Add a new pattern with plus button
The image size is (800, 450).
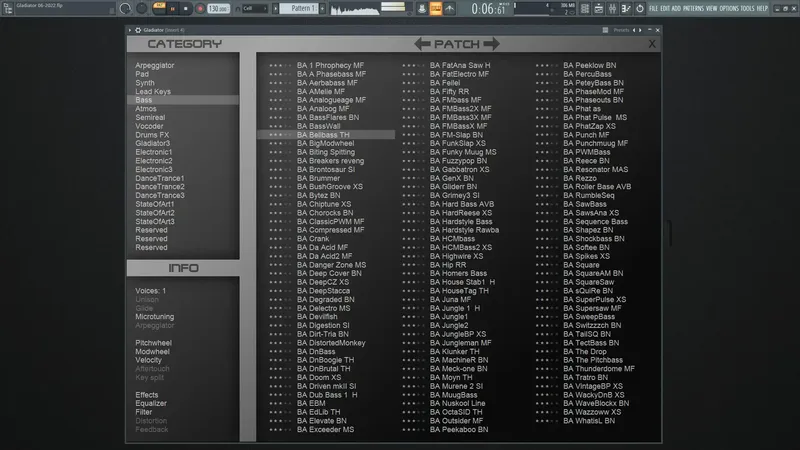[x=322, y=9]
